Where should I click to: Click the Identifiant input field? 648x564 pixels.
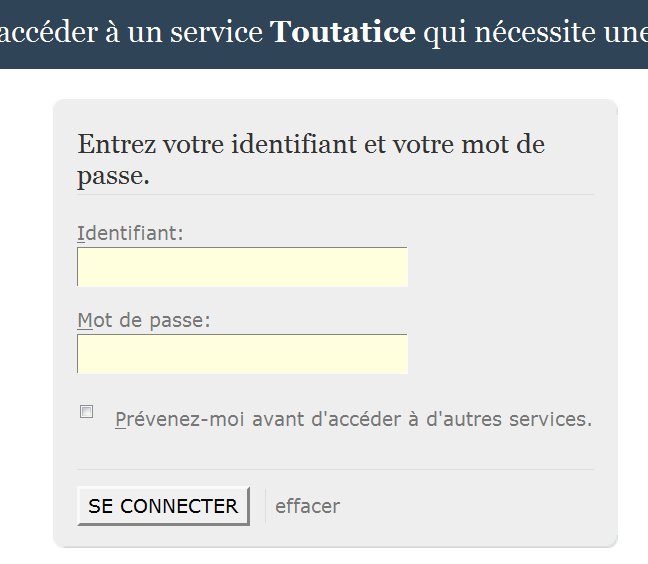[242, 267]
